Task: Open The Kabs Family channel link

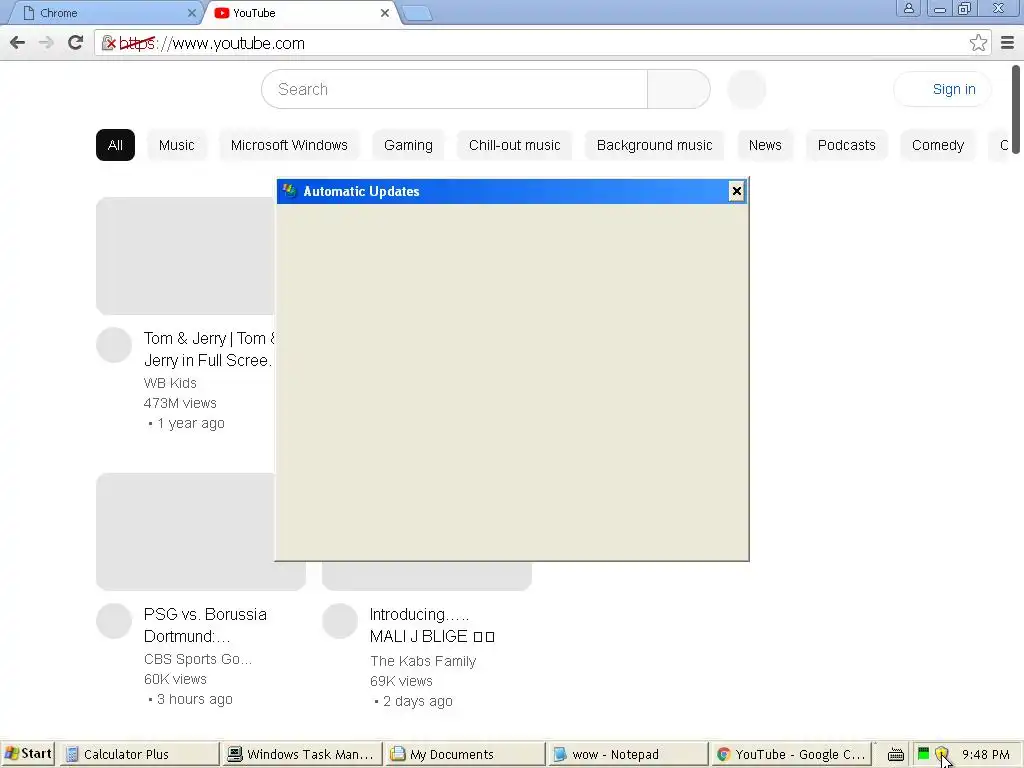Action: 423,661
